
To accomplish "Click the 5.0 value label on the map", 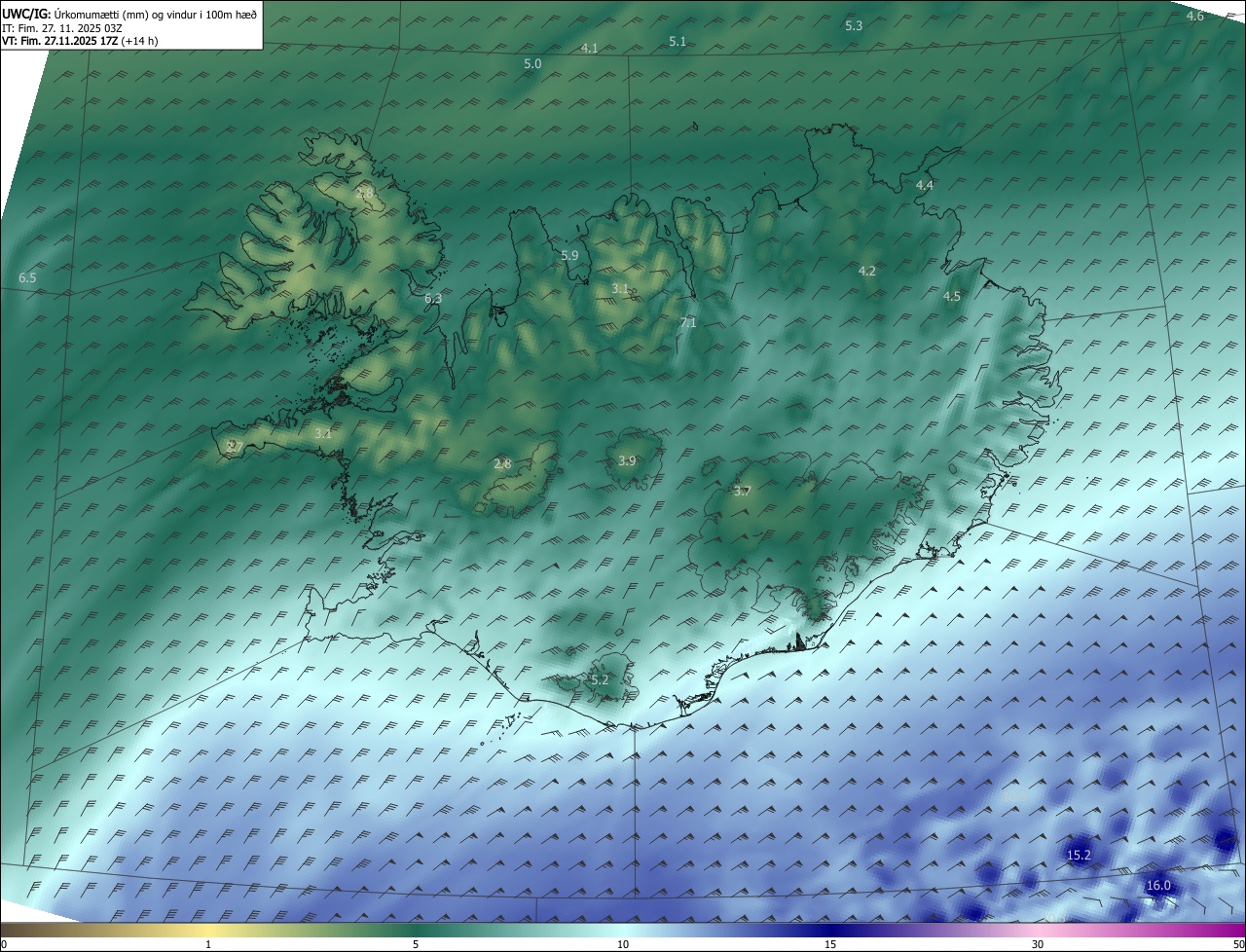I will [x=532, y=64].
